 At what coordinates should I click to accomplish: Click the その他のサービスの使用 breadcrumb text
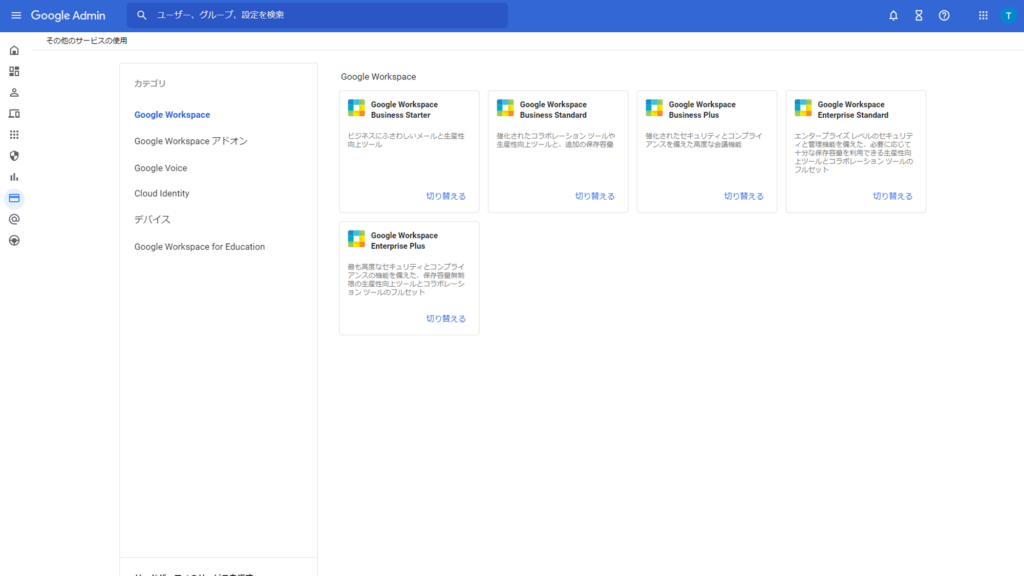tap(86, 40)
